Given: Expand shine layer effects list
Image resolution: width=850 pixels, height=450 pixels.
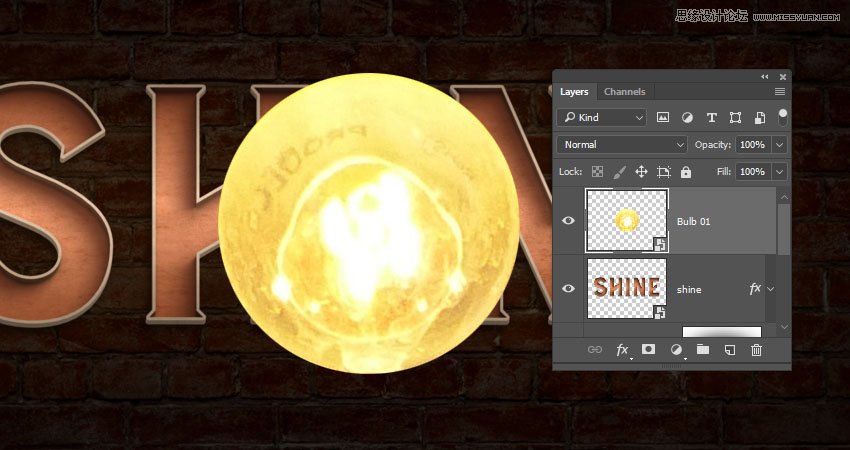Looking at the screenshot, I should (770, 289).
